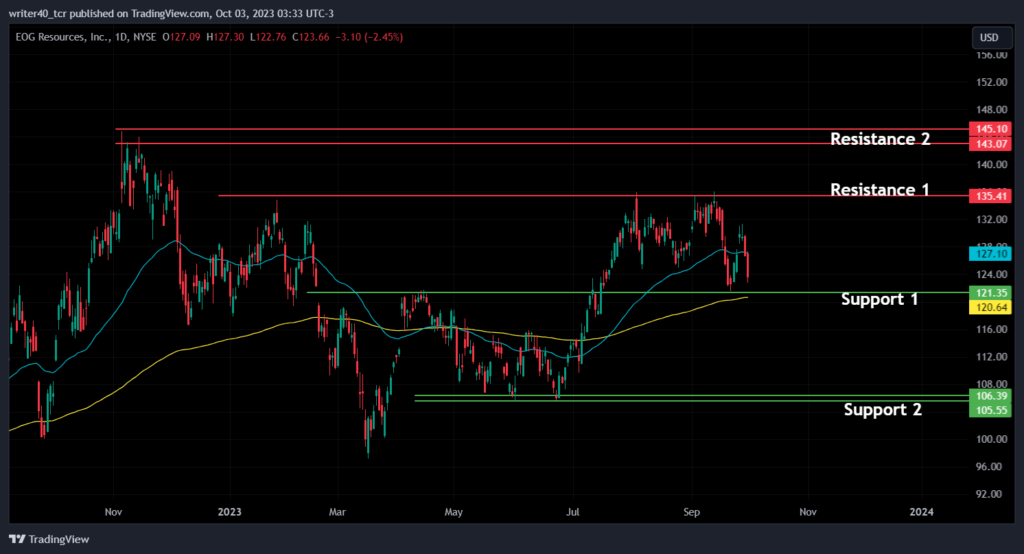Click the 100.00 price axis tick
The width and height of the screenshot is (1024, 554).
(x=991, y=439)
